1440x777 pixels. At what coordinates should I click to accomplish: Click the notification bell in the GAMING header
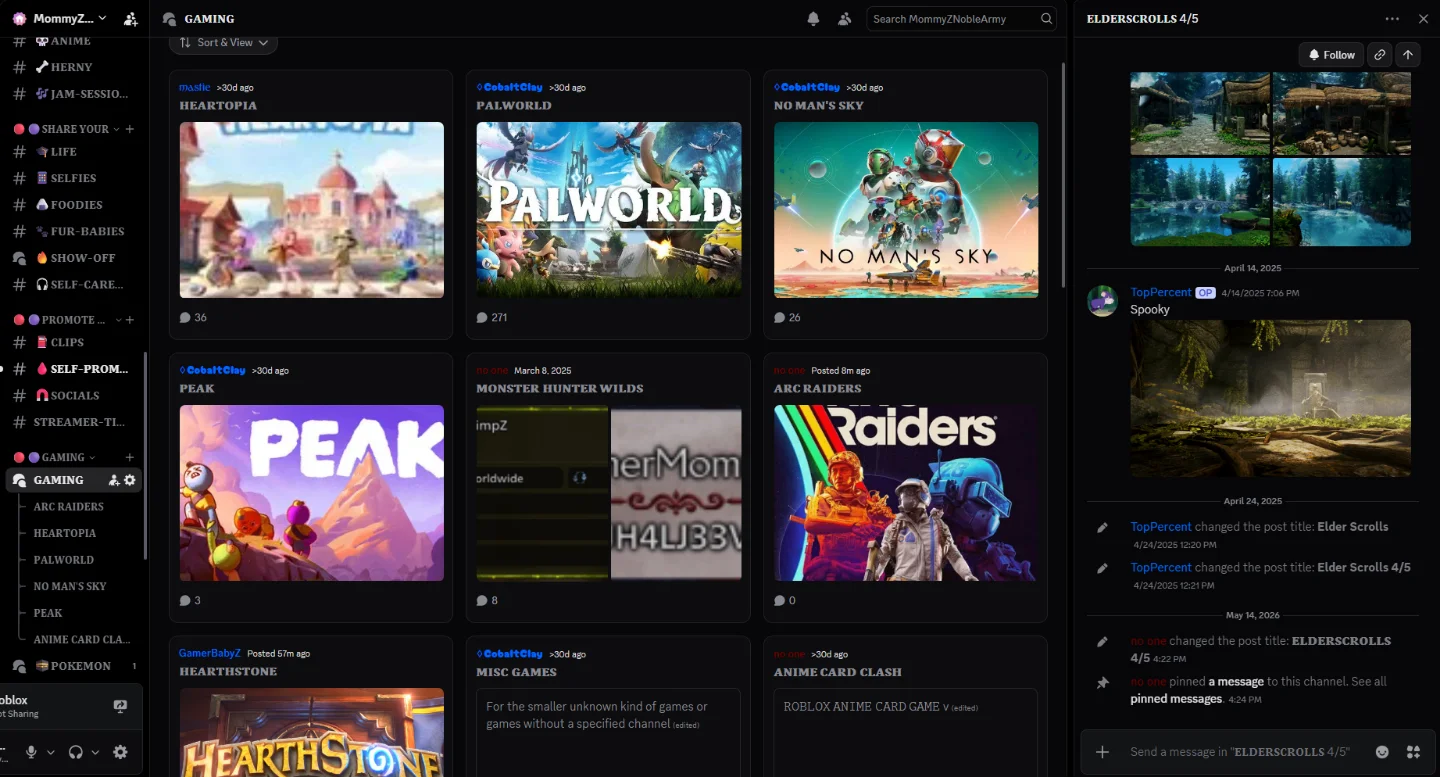pyautogui.click(x=814, y=19)
